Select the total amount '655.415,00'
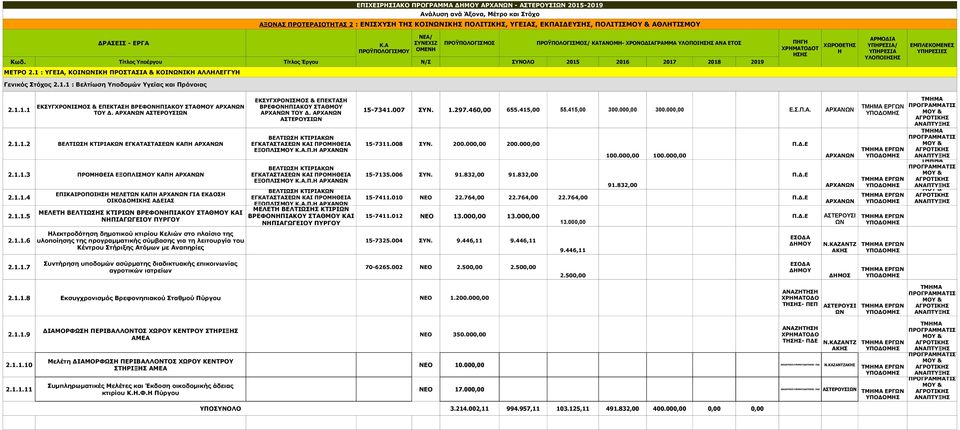Screen dimensions: 960x430 click(x=523, y=110)
